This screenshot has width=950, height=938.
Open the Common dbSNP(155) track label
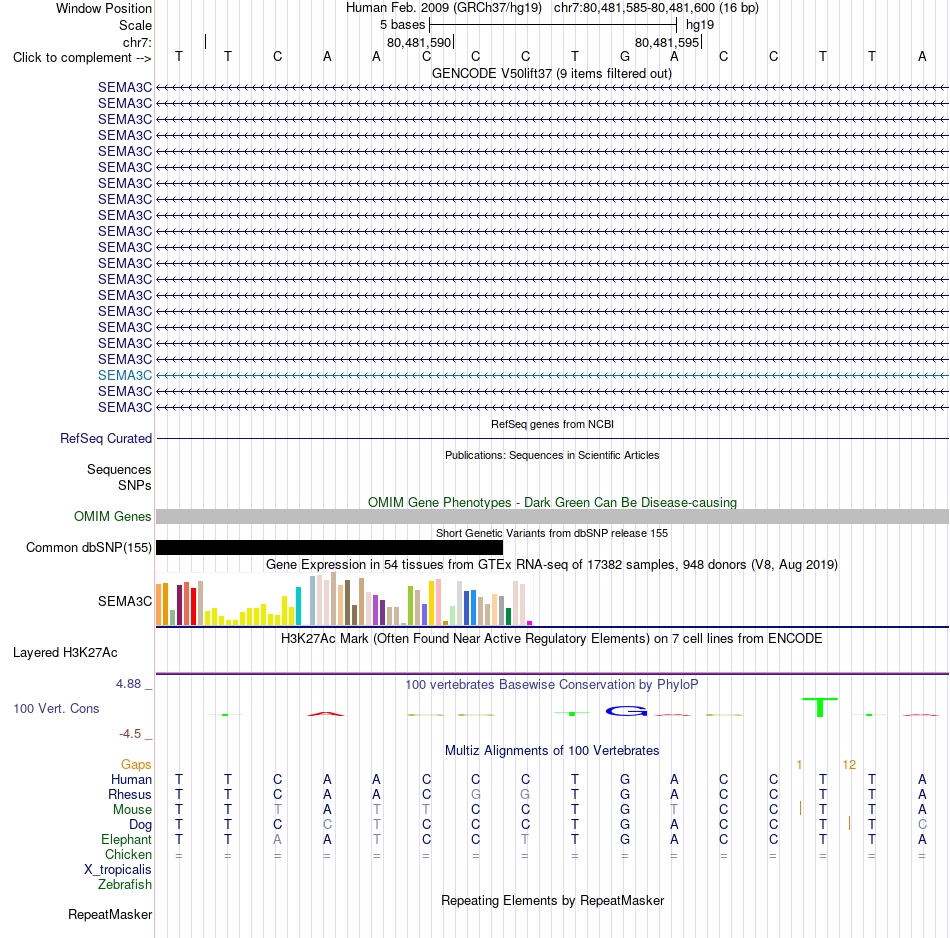click(88, 548)
